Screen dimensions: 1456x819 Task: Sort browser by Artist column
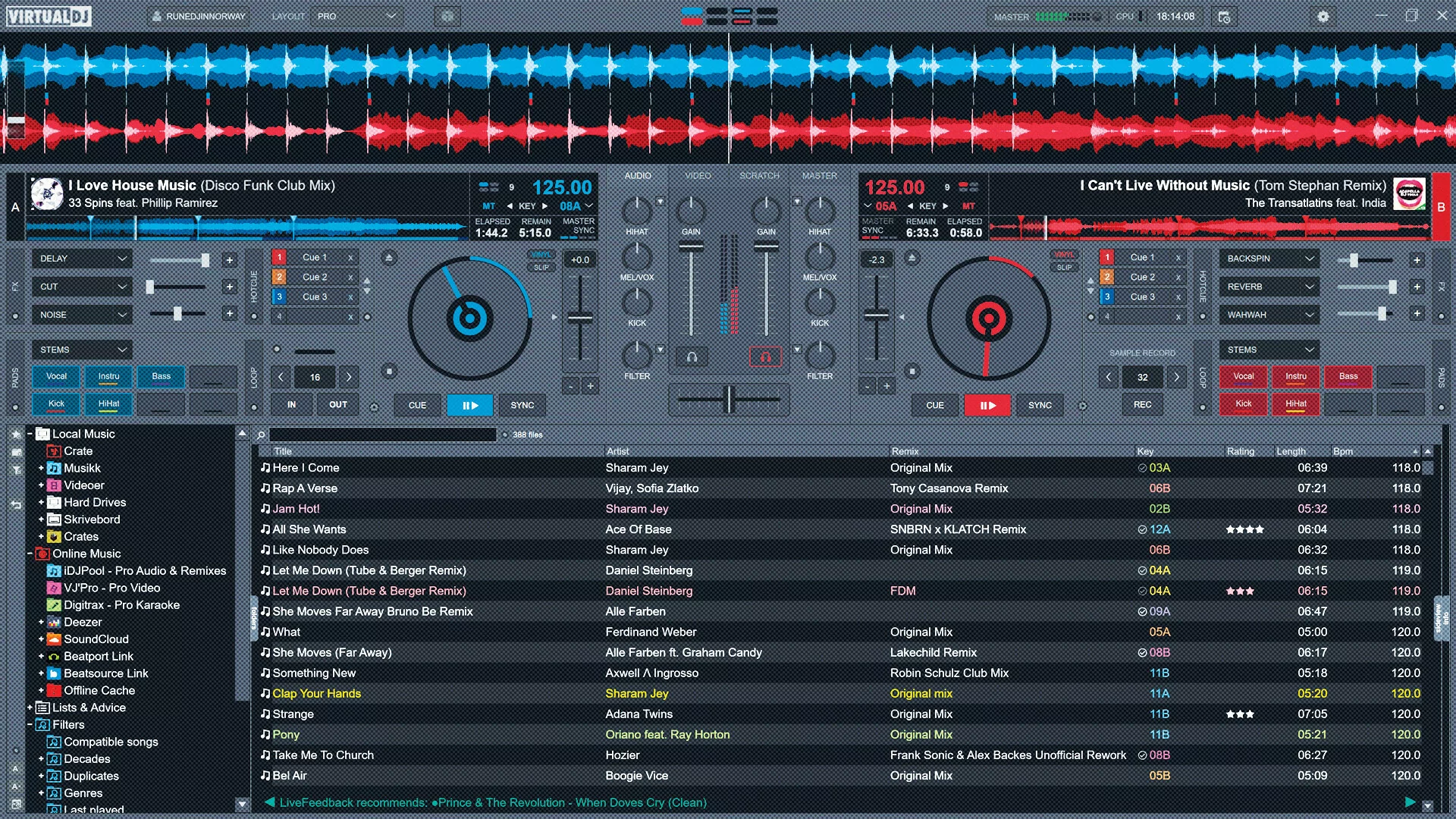[x=746, y=451]
